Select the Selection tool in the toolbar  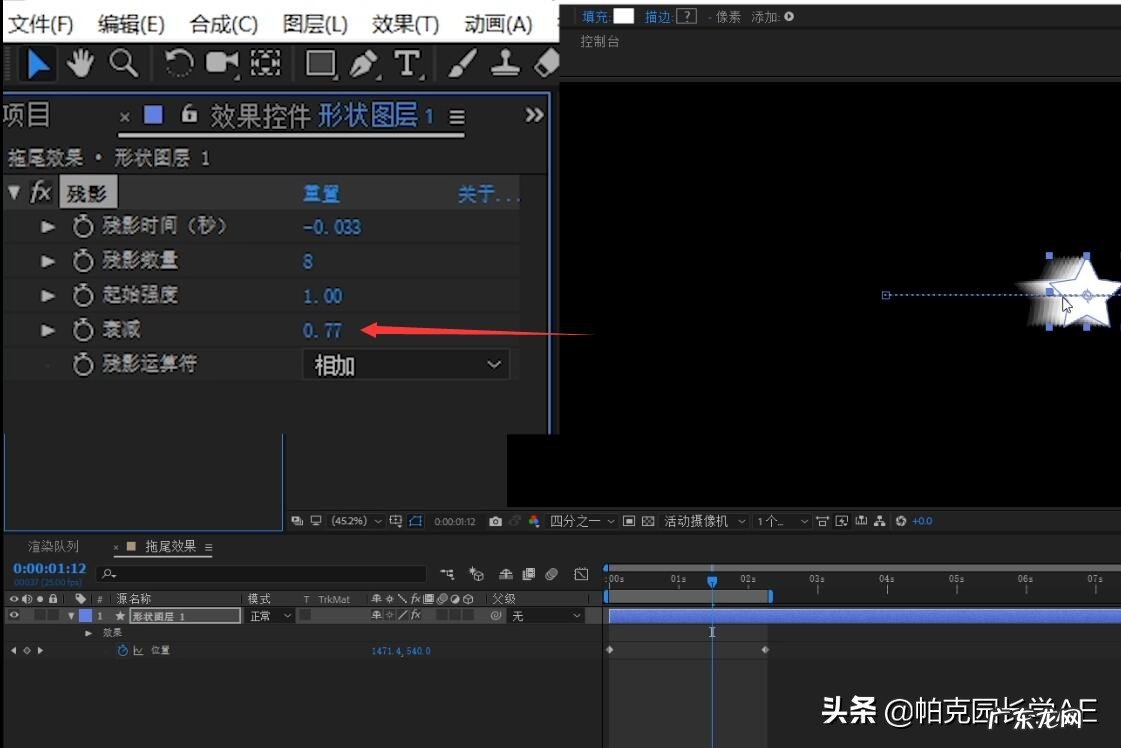click(x=40, y=64)
